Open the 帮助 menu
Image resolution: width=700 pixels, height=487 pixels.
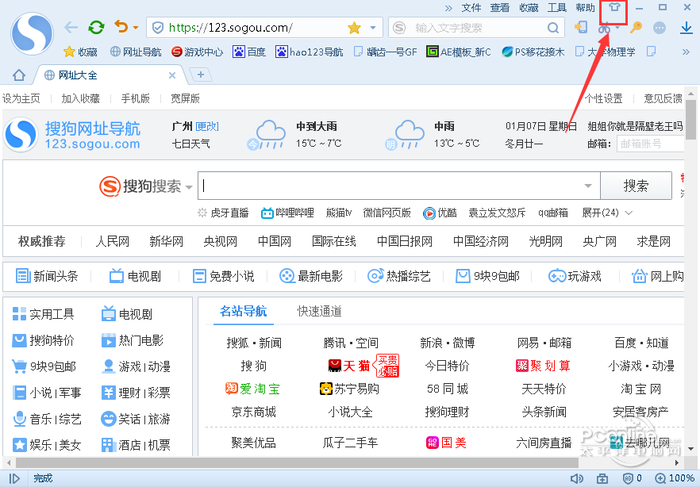point(585,8)
